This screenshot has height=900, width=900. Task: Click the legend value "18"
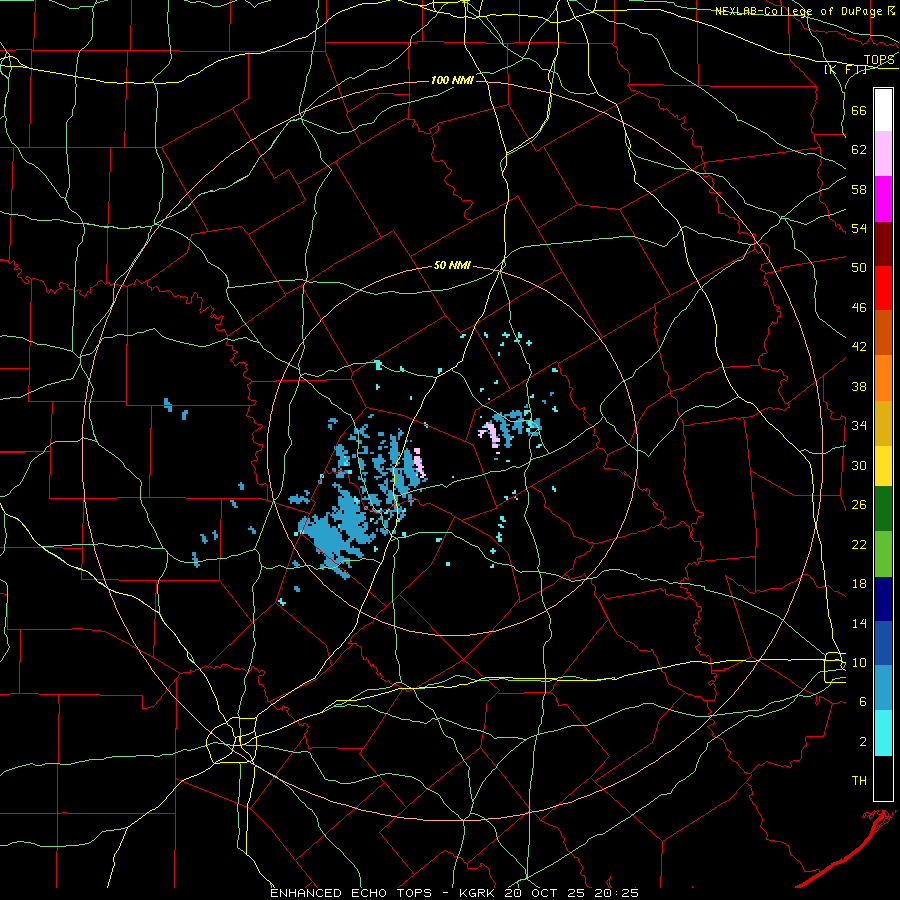coord(859,584)
